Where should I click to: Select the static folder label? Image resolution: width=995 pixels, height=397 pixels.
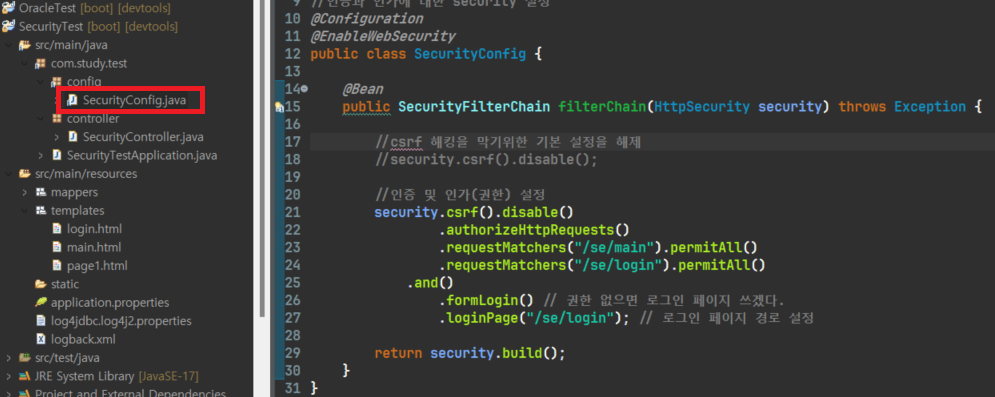(65, 284)
